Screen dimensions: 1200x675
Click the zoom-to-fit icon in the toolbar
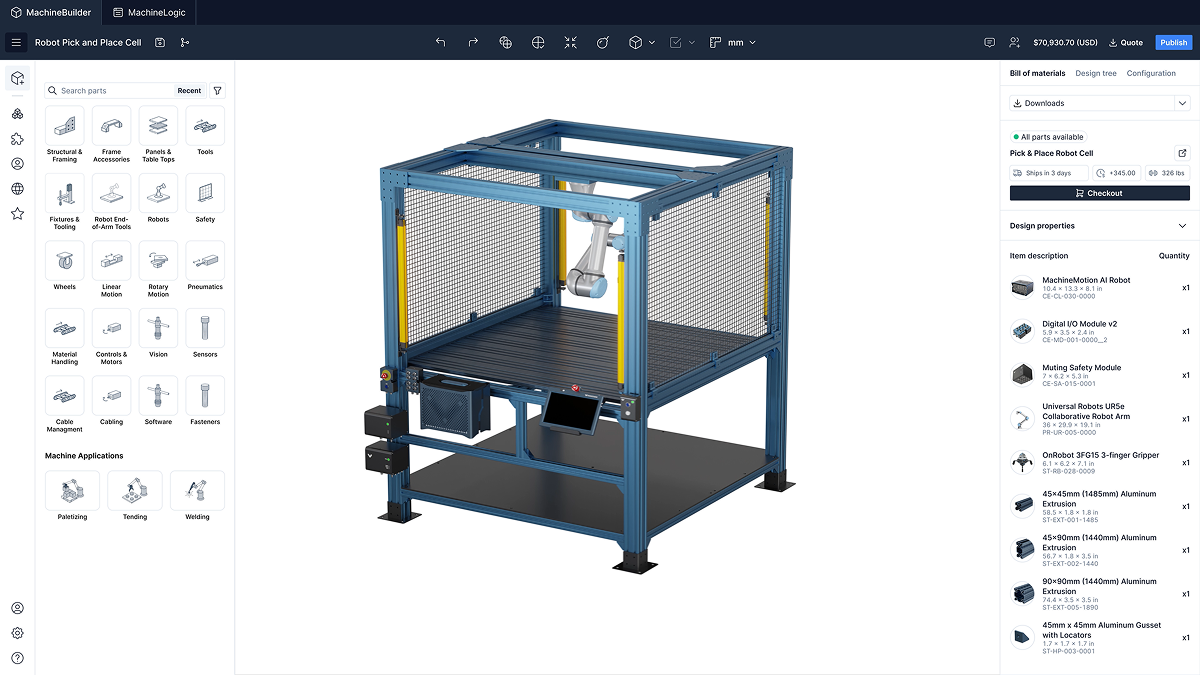[x=570, y=42]
